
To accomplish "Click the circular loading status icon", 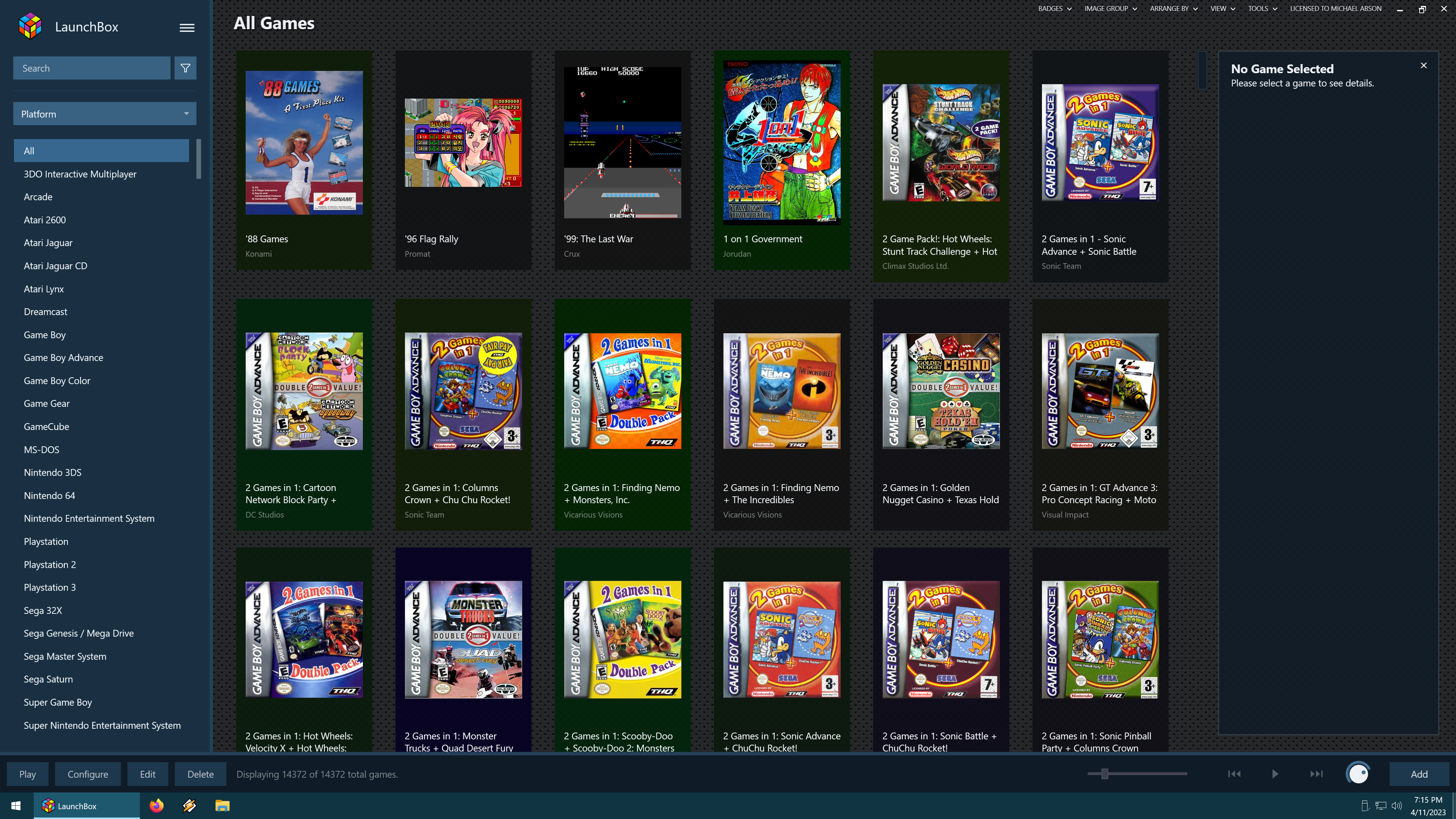I will 1358,774.
